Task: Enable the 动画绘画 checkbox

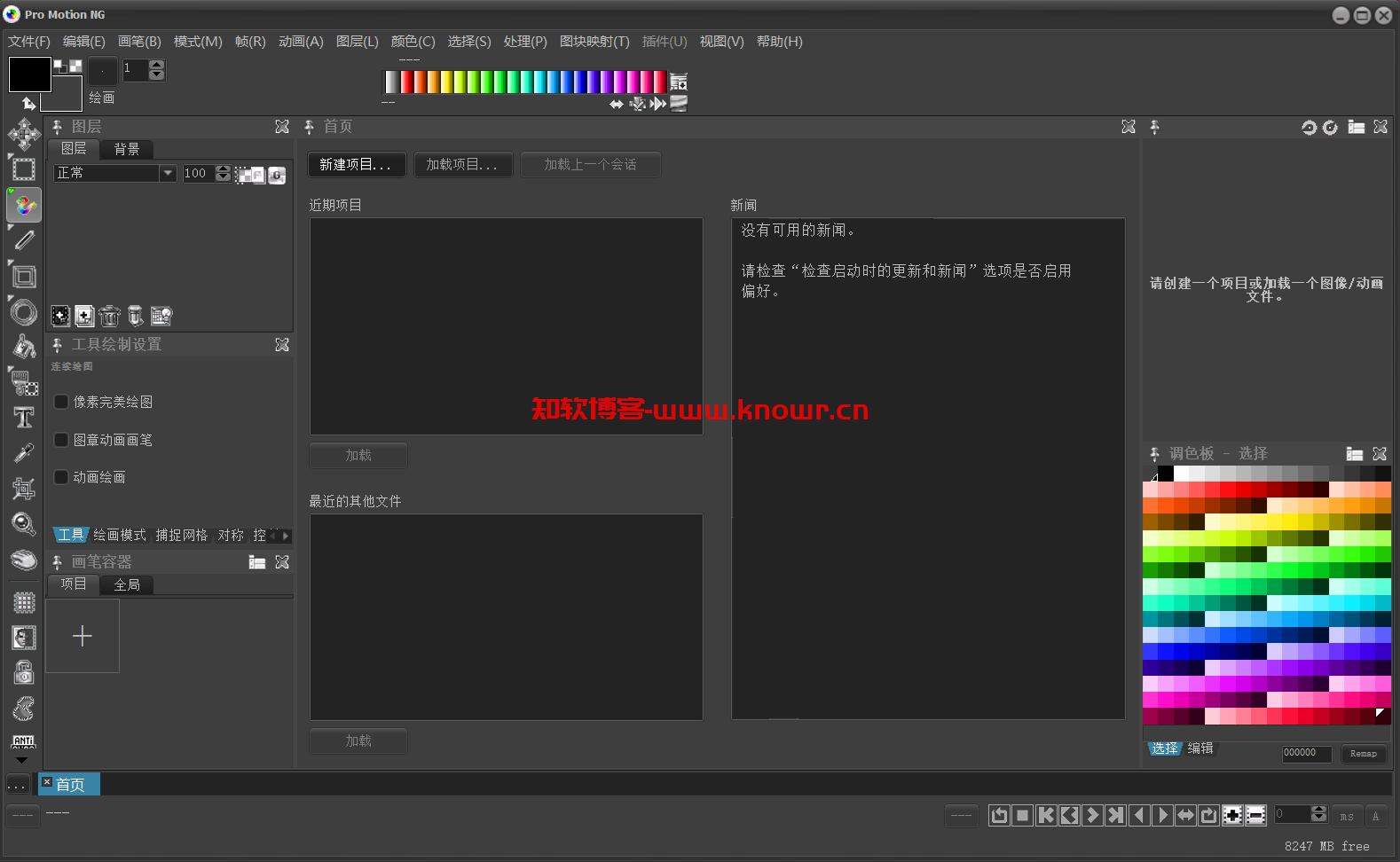Action: coord(61,477)
